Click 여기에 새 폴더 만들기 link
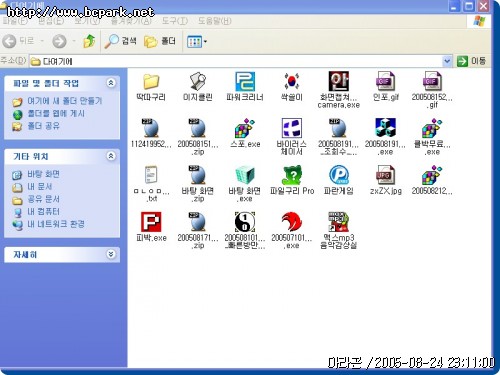The height and width of the screenshot is (375, 500). (x=65, y=101)
